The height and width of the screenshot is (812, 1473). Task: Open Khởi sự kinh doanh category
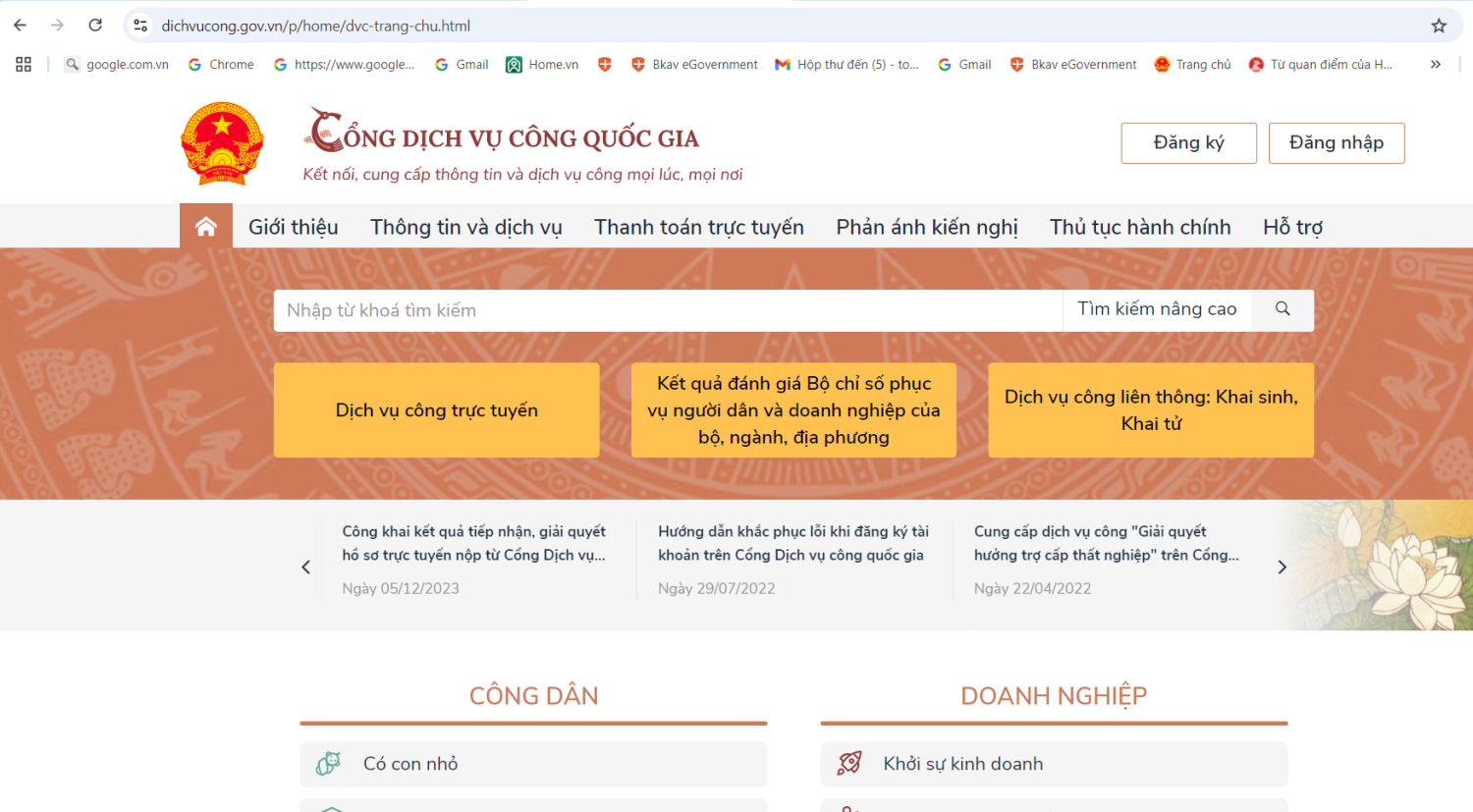point(1054,764)
